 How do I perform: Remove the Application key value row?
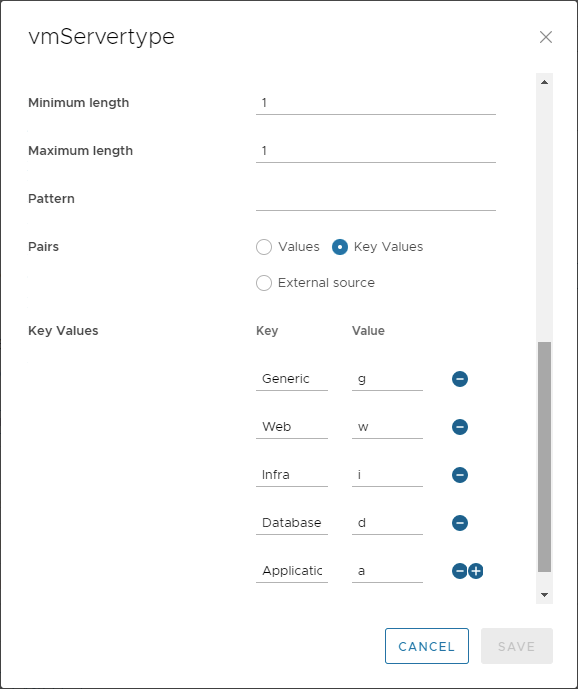click(459, 571)
